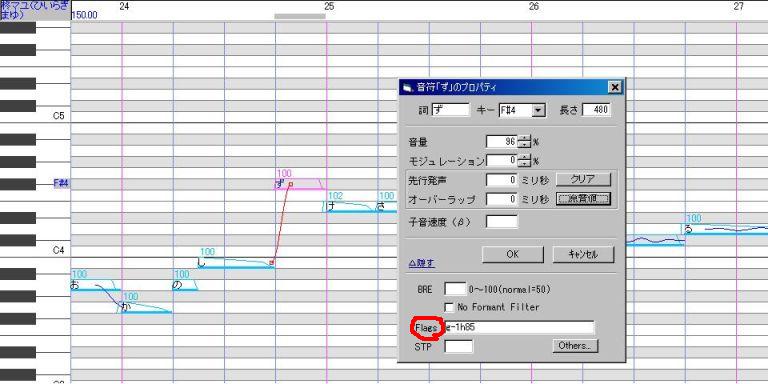
Task: Select the pink ず note in piano roll
Action: pos(299,184)
